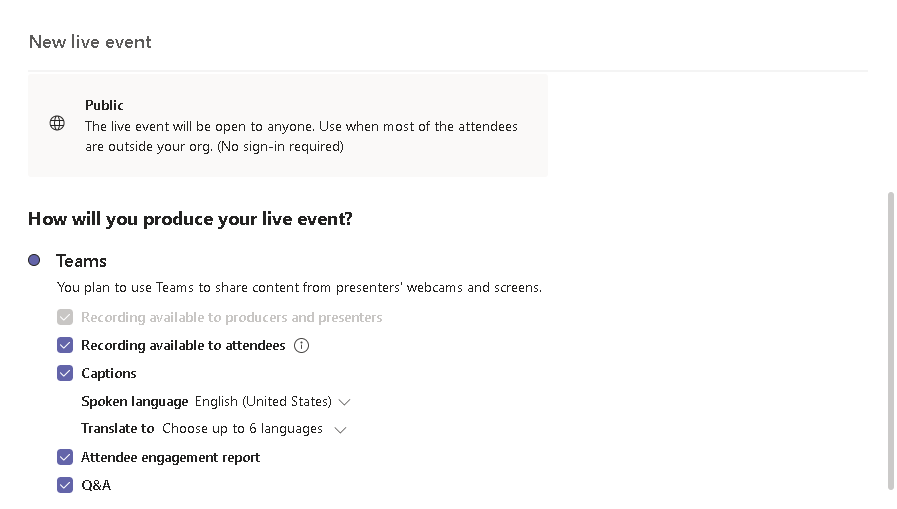Disable the Attendee engagement report checkbox

65,458
